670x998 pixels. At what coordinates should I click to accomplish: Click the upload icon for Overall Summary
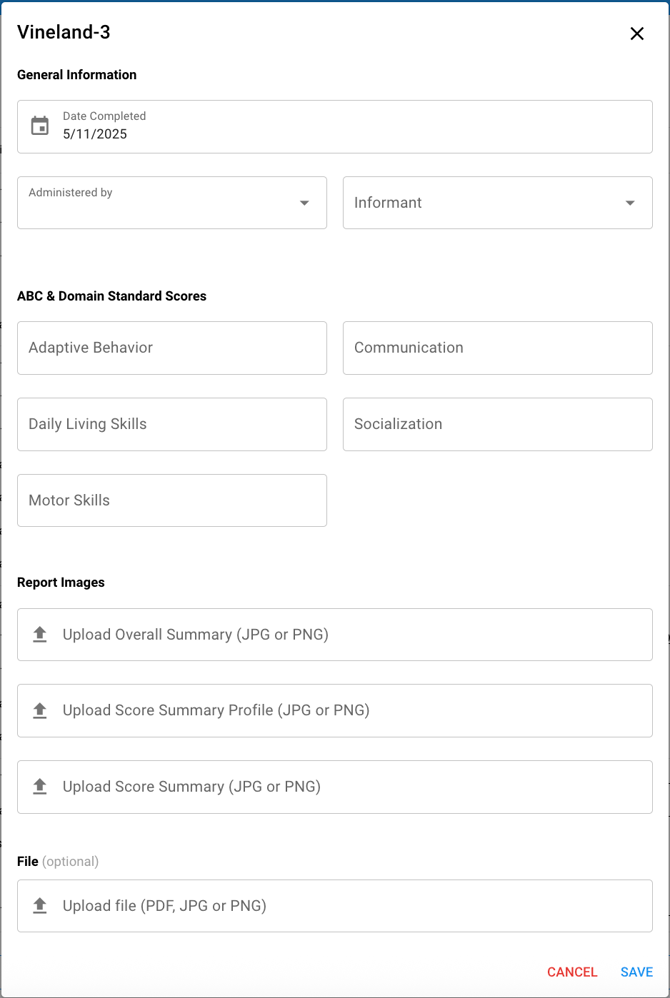click(40, 634)
